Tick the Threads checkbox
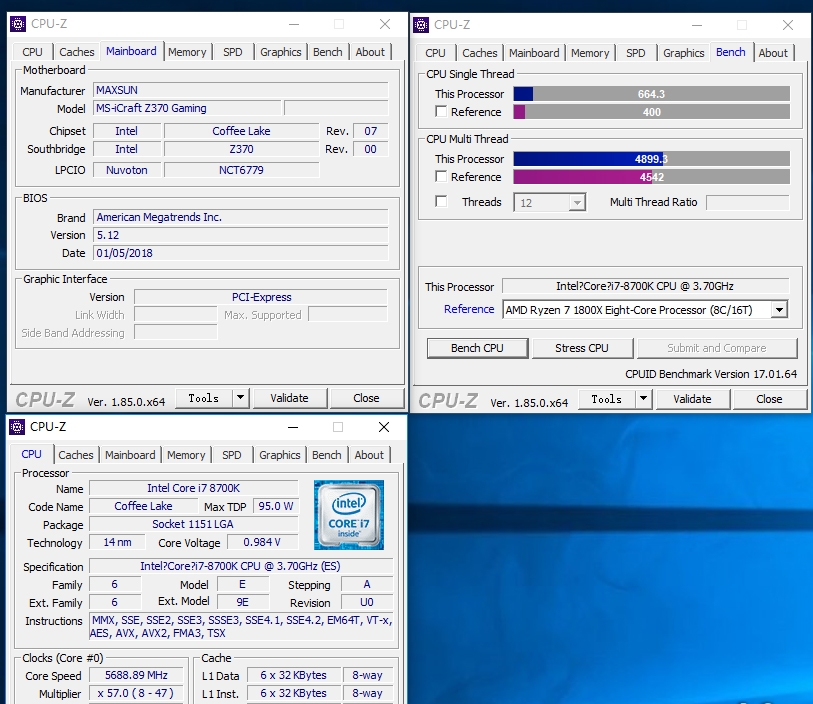 pyautogui.click(x=441, y=202)
